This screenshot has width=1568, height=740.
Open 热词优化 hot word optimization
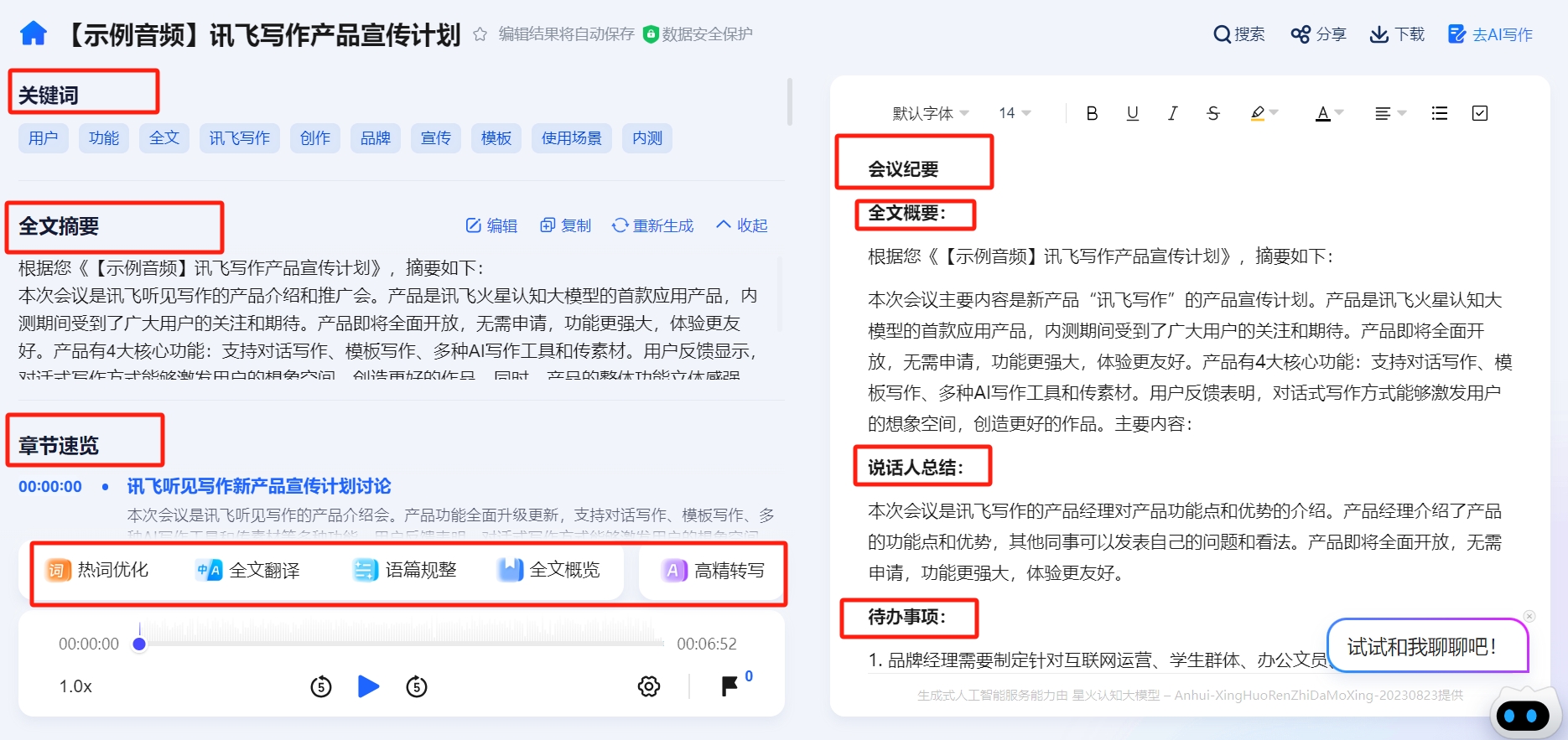tap(97, 571)
